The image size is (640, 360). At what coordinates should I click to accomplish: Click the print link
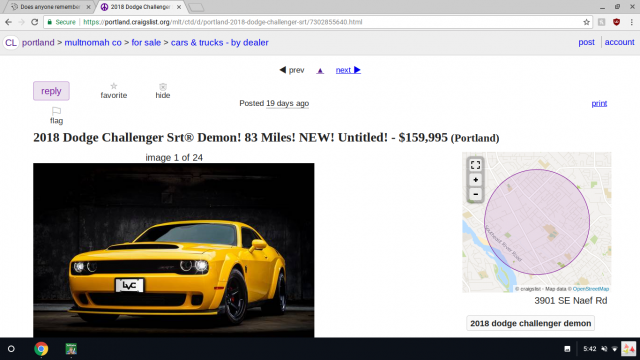(x=599, y=103)
